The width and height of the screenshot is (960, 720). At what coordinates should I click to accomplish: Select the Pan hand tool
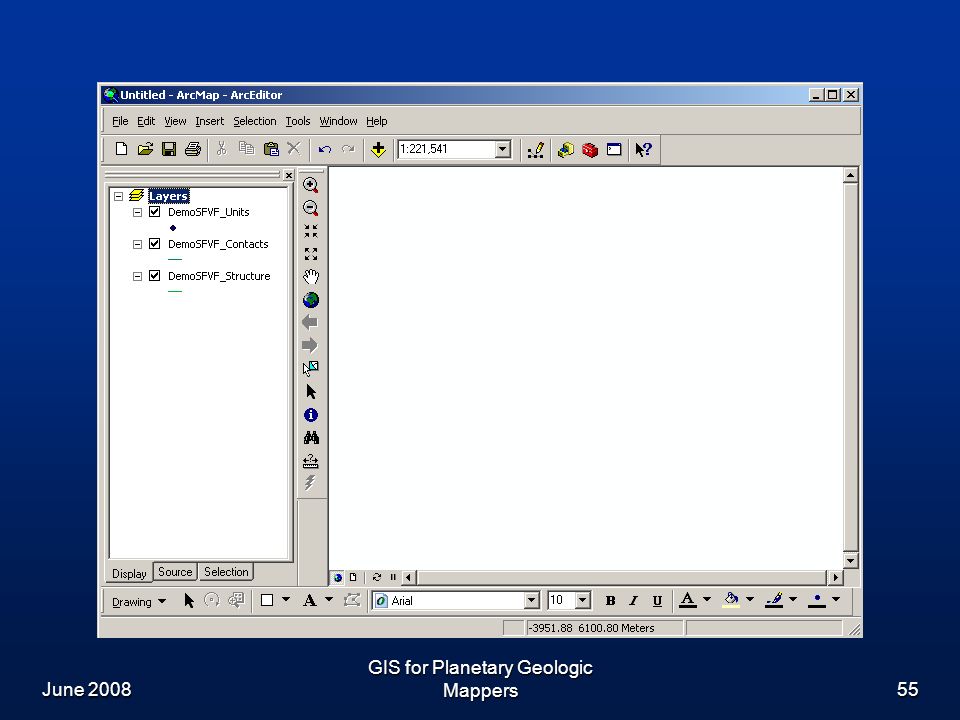click(311, 277)
